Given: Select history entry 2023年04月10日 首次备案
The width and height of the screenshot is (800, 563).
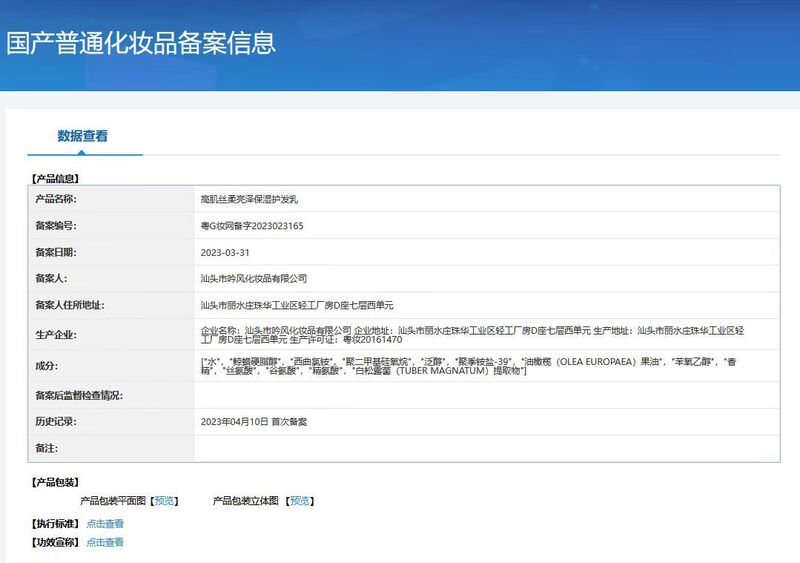Looking at the screenshot, I should pyautogui.click(x=254, y=422).
